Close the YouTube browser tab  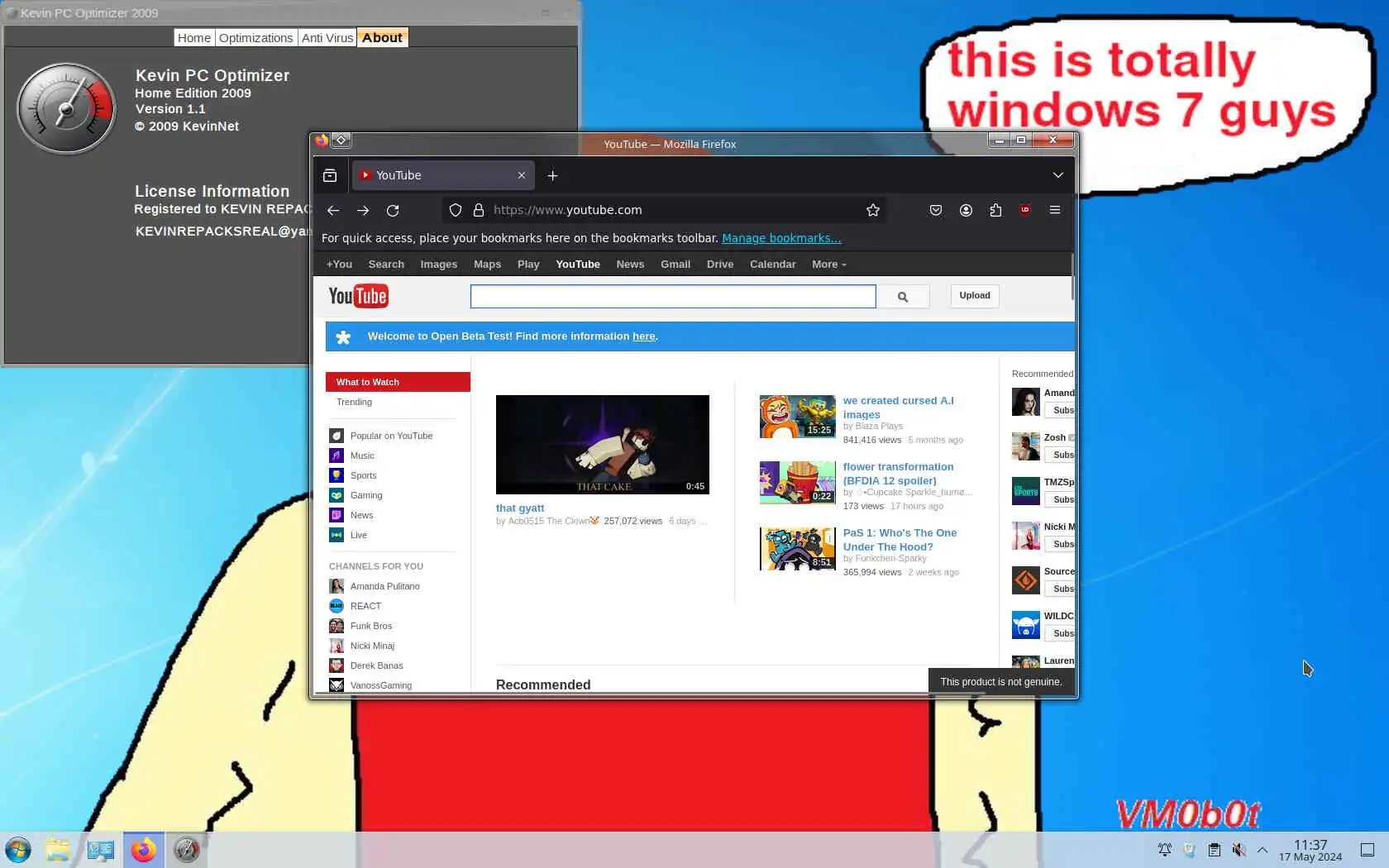click(x=522, y=175)
